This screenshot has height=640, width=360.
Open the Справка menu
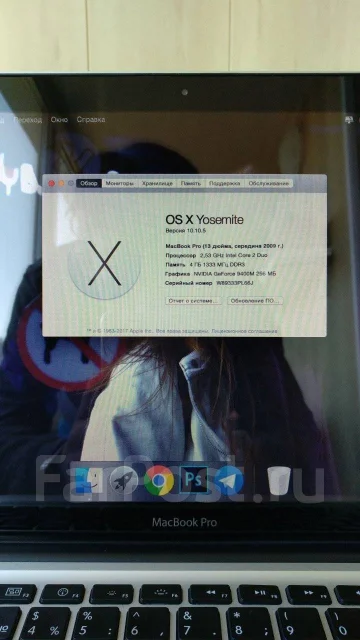tap(91, 120)
